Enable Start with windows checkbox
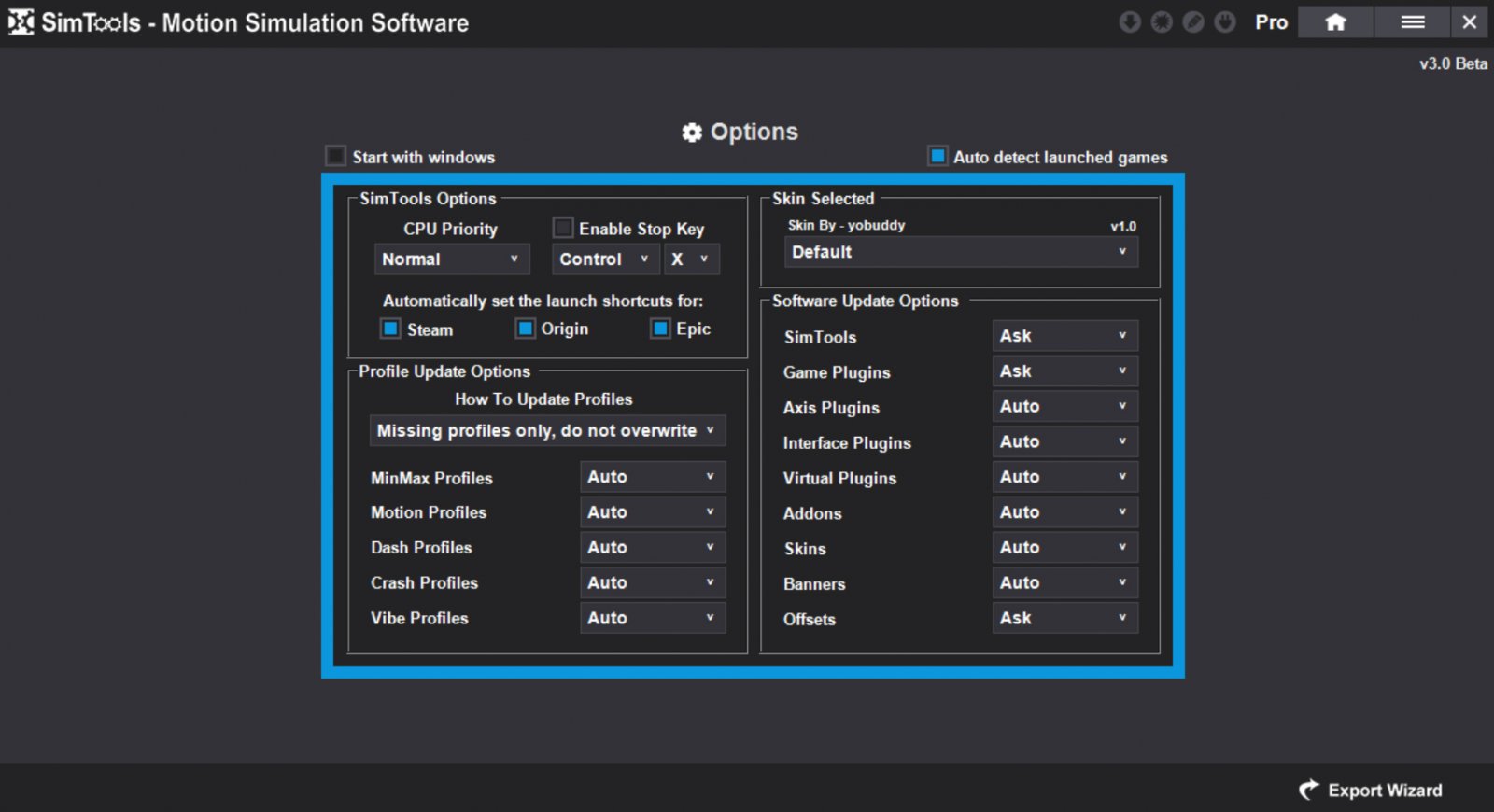 (336, 156)
